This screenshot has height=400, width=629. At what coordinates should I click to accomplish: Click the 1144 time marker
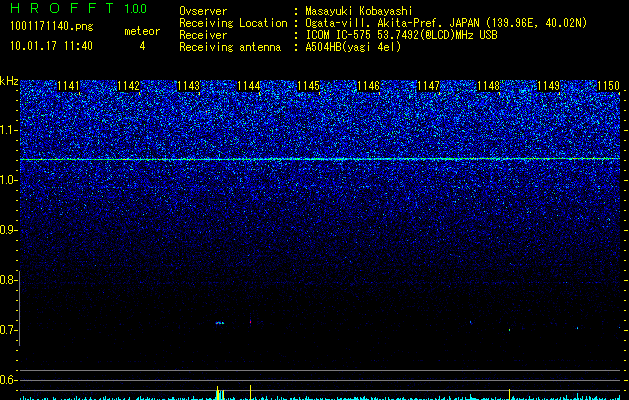tap(249, 86)
